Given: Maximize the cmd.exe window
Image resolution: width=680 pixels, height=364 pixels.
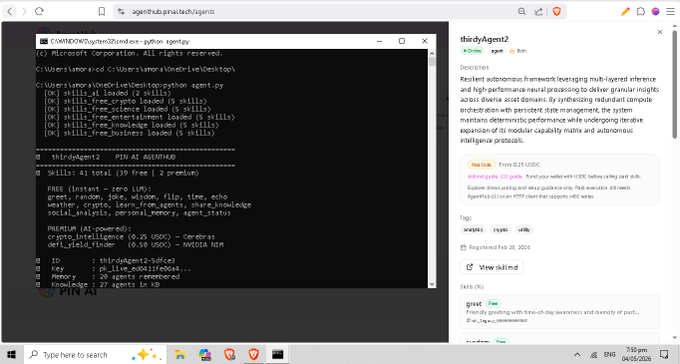Looking at the screenshot, I should click(x=402, y=41).
